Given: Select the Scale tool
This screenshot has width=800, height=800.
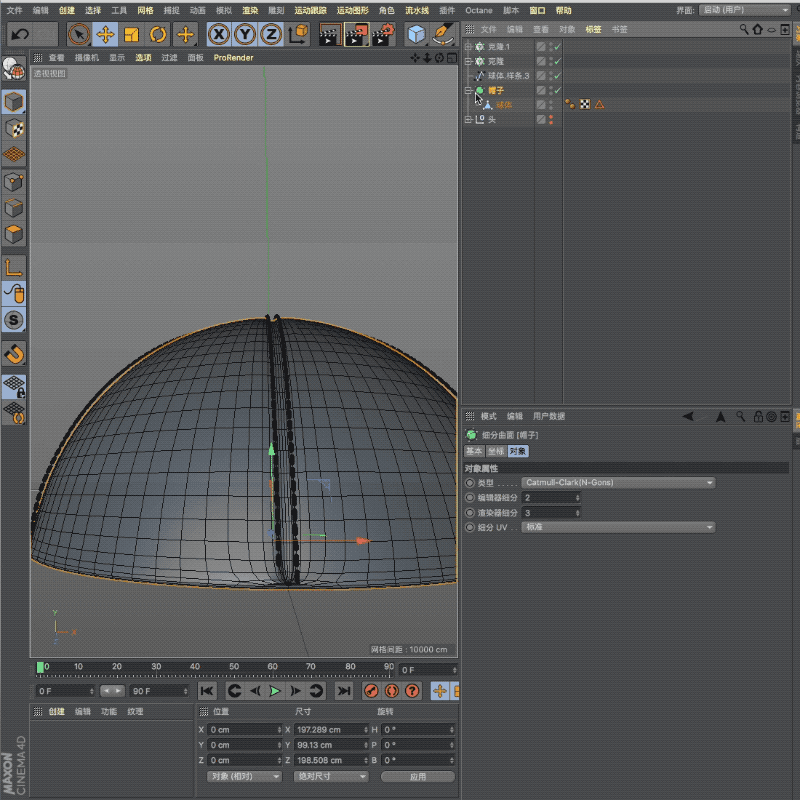Looking at the screenshot, I should pyautogui.click(x=131, y=35).
